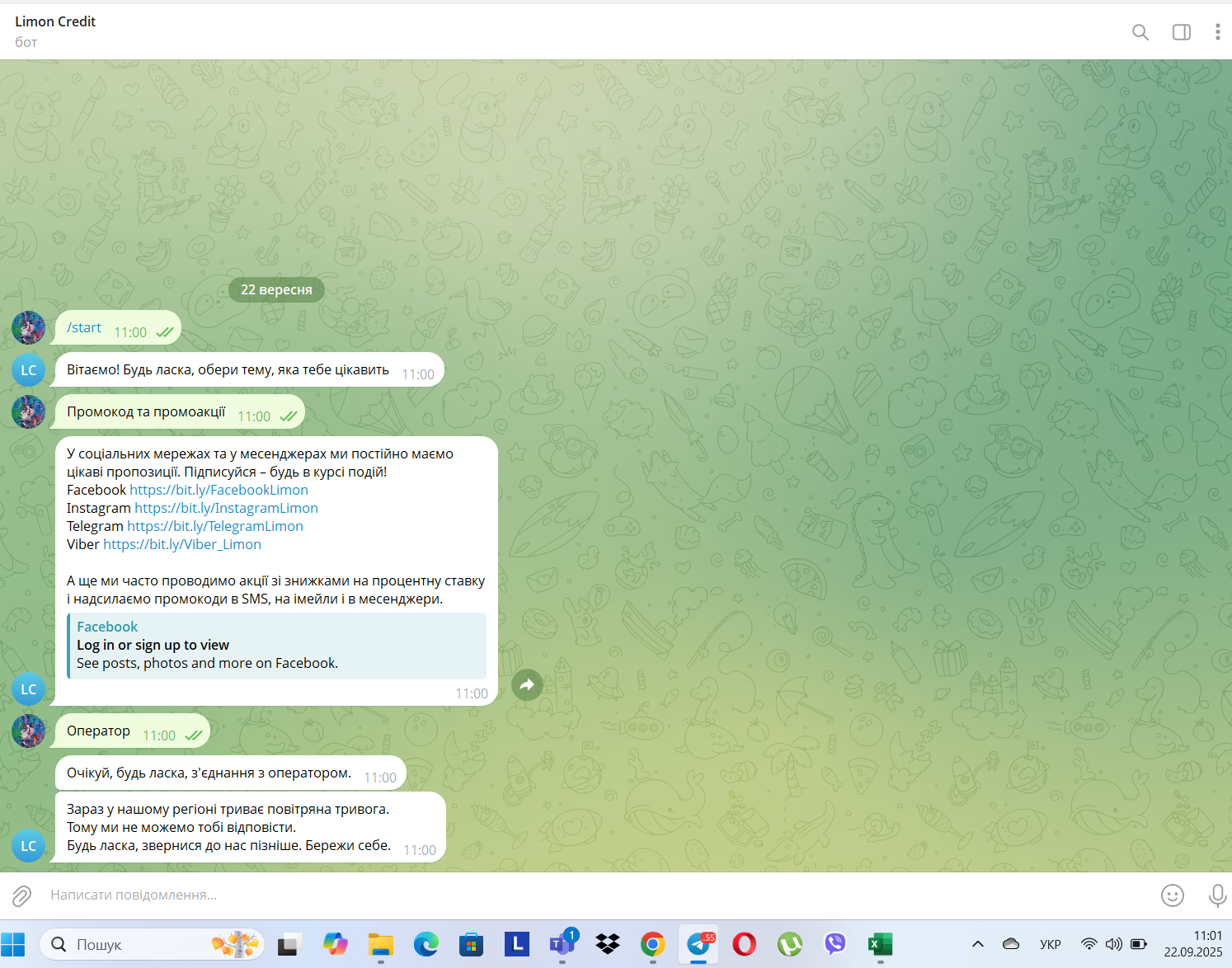The width and height of the screenshot is (1232, 968).
Task: Click the forward arrow beside Facebook preview
Action: click(527, 684)
